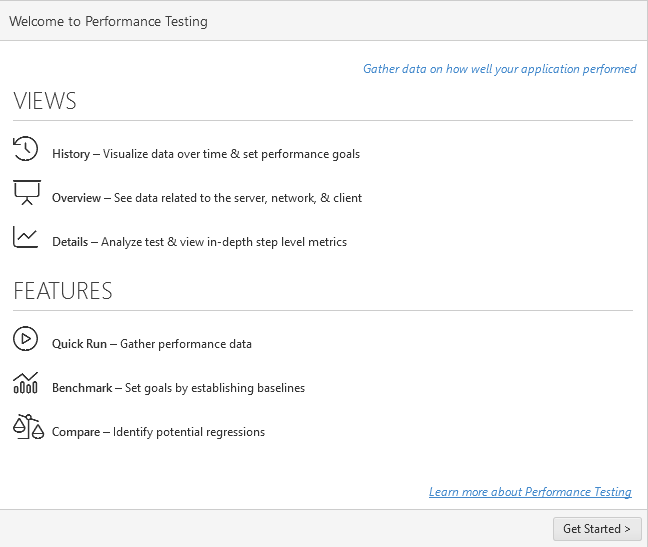Click the word Performance Testing in link
This screenshot has height=547, width=648.
(x=578, y=492)
